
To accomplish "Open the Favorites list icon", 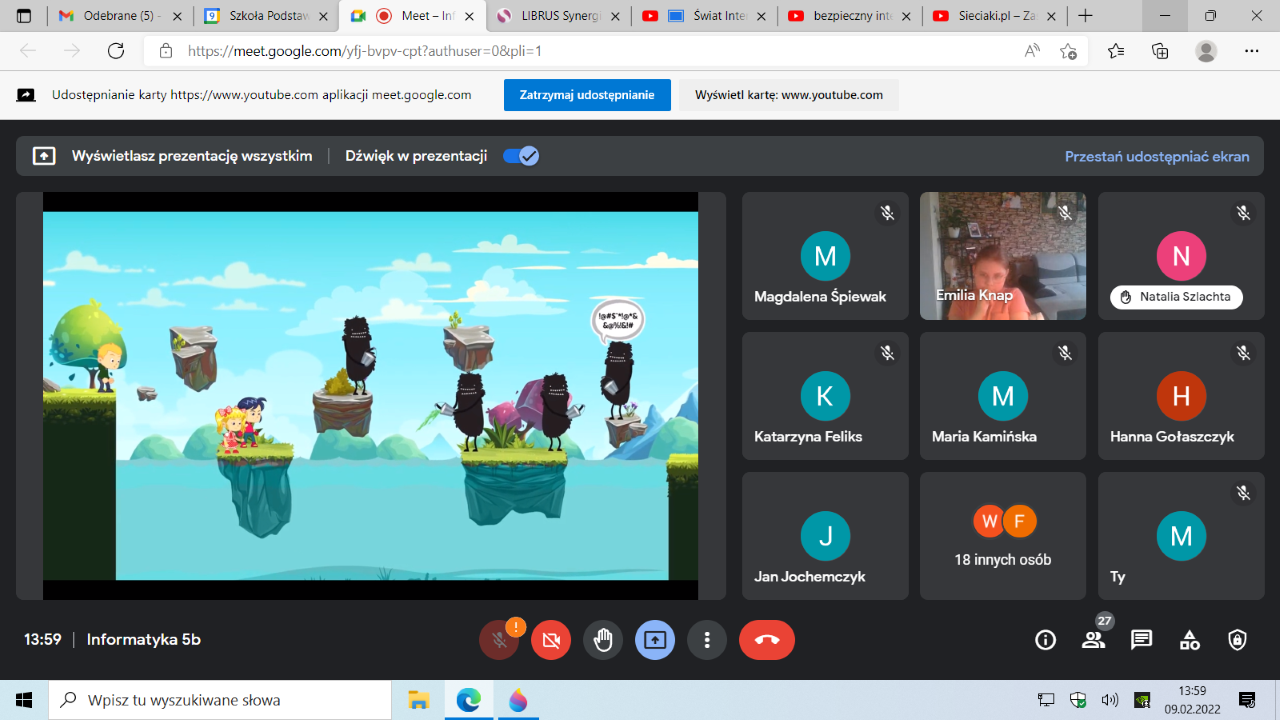I will pyautogui.click(x=1116, y=51).
